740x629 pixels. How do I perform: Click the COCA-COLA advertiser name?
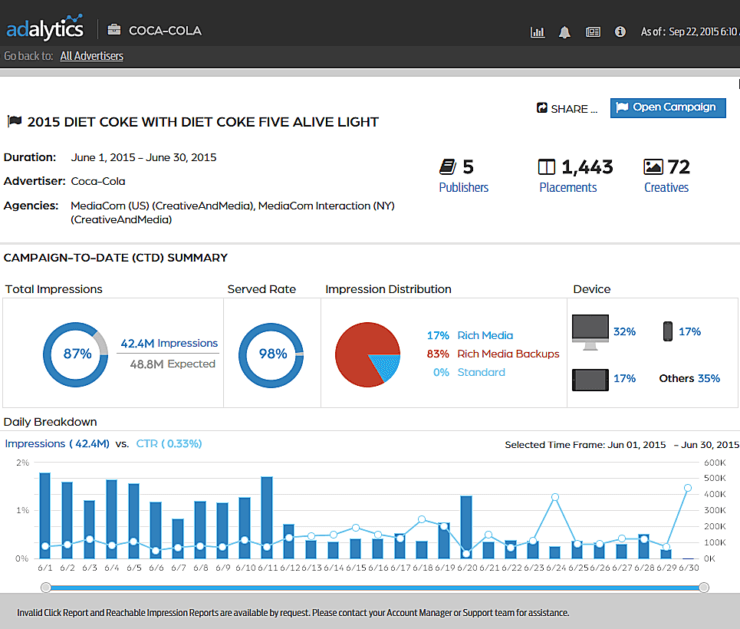coord(165,31)
